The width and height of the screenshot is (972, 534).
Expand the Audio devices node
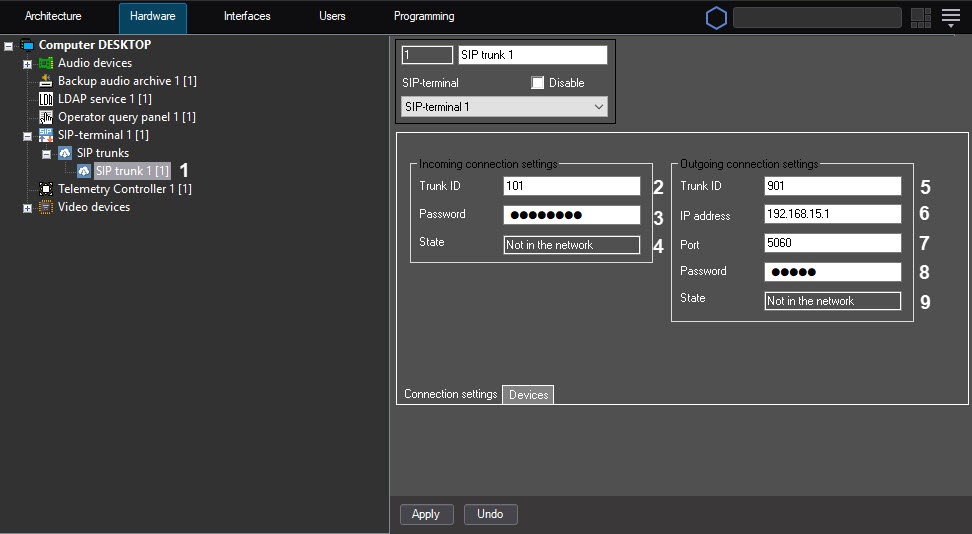click(x=27, y=64)
